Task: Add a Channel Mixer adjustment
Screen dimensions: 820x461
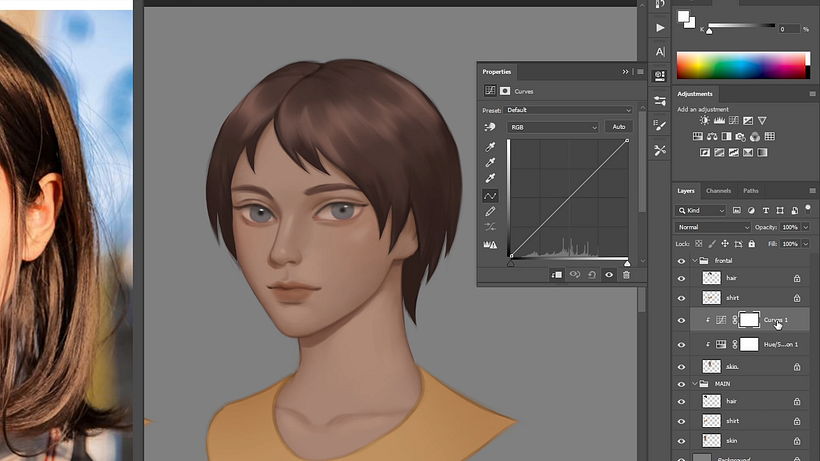Action: 755,136
